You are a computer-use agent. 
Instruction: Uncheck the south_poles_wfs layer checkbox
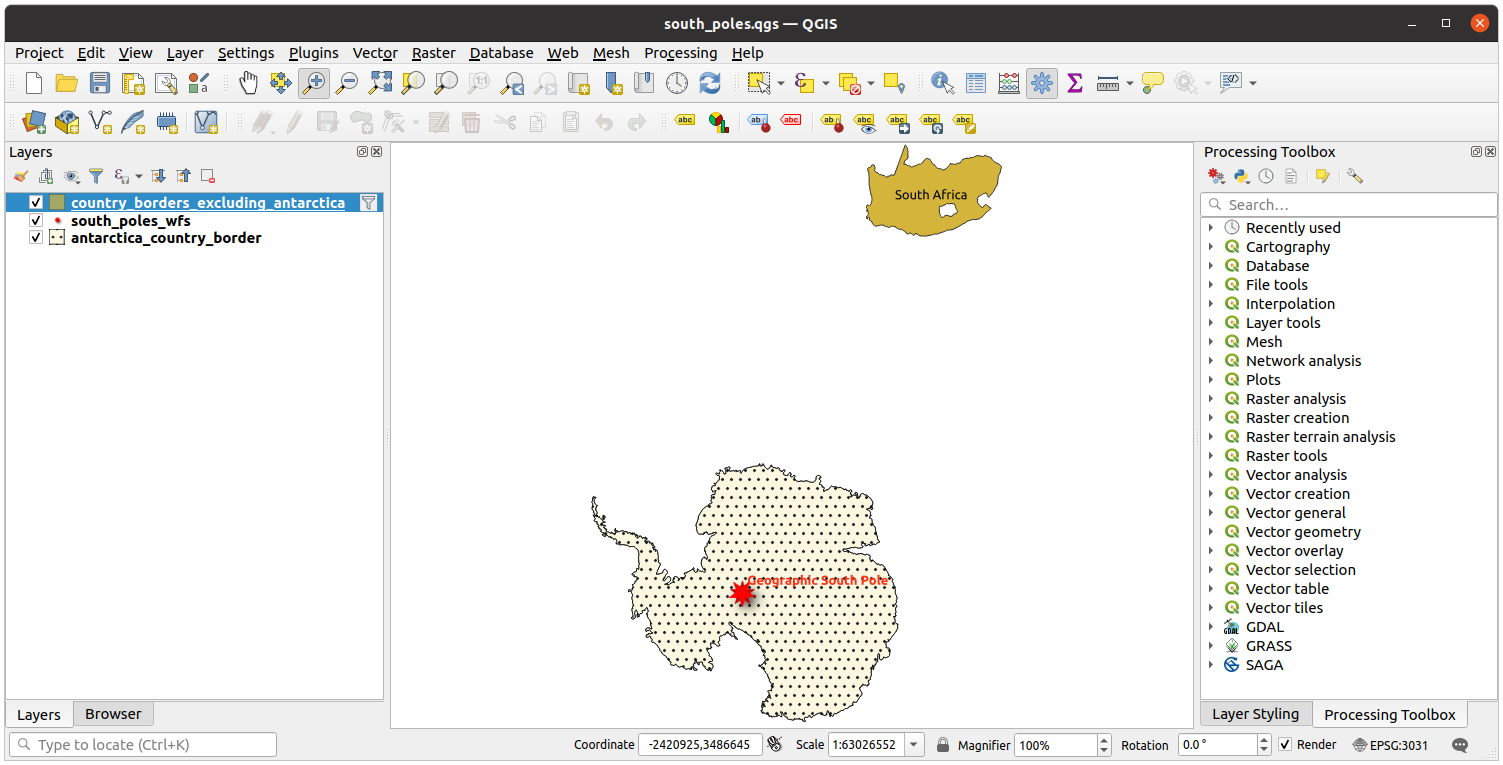(x=36, y=220)
